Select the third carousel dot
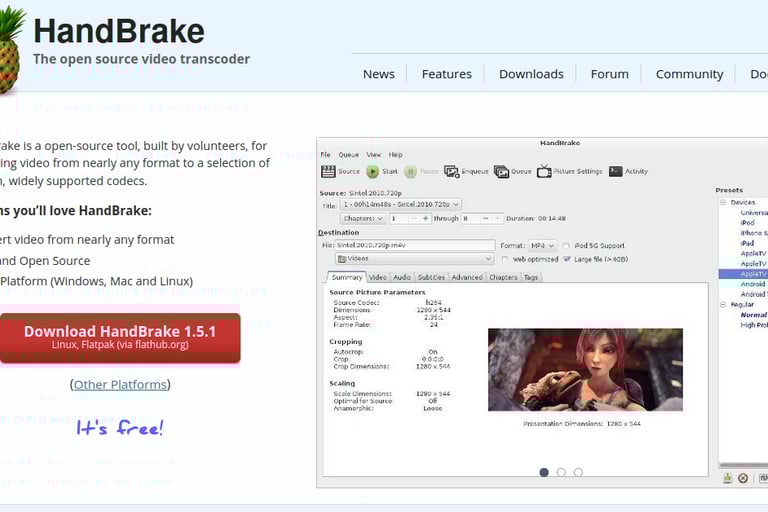 [578, 472]
